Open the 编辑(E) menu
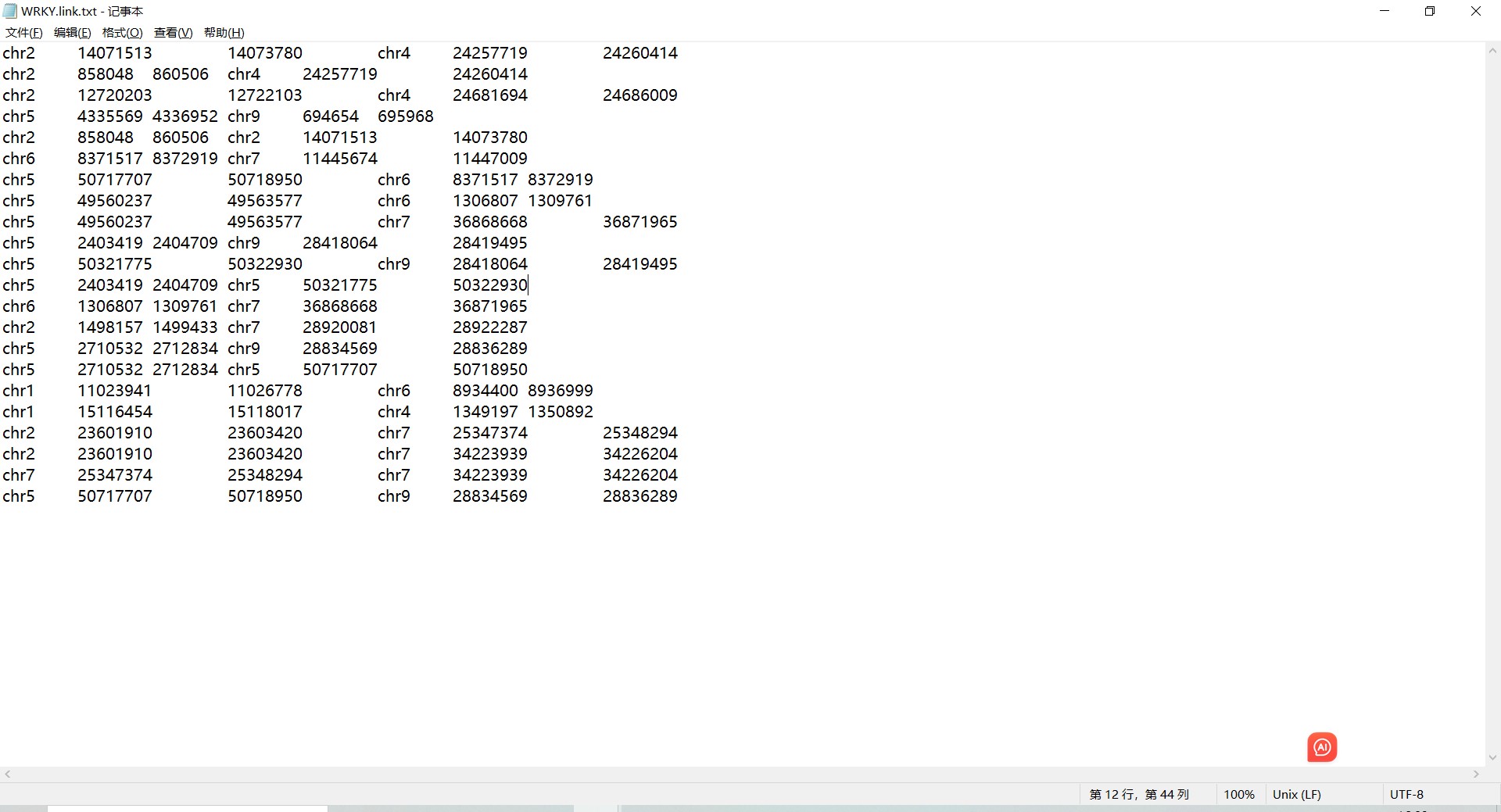 [72, 32]
